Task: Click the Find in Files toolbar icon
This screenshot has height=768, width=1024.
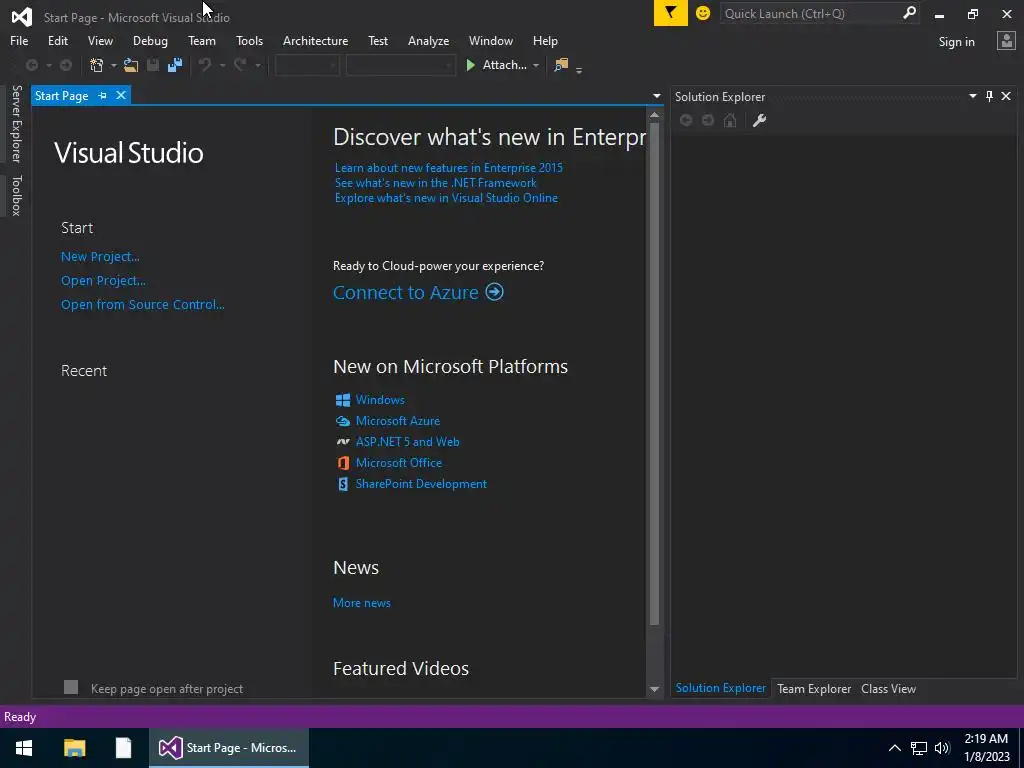Action: click(x=561, y=65)
